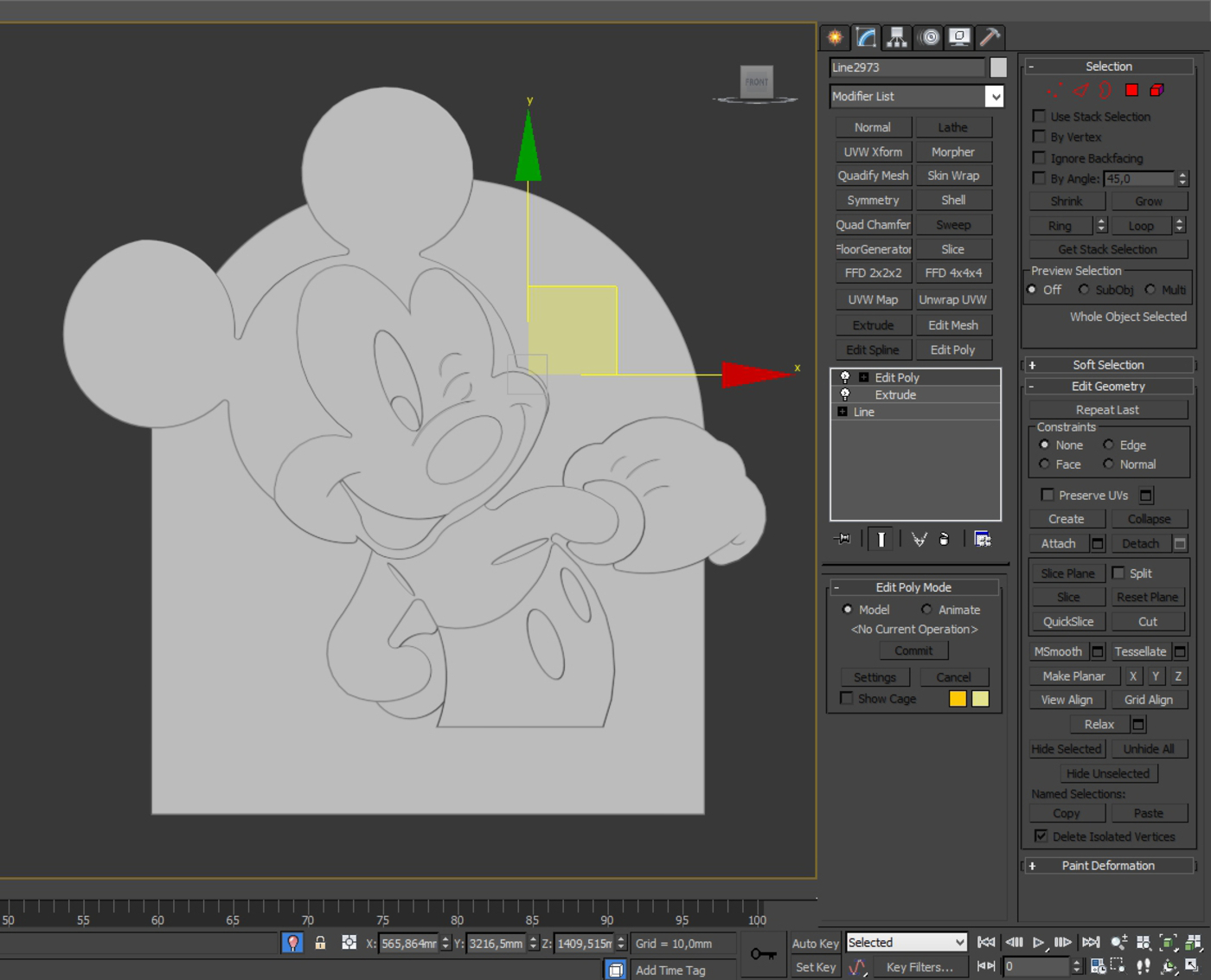
Task: Toggle Absolute/Offset transform type-in mode
Action: tap(349, 943)
